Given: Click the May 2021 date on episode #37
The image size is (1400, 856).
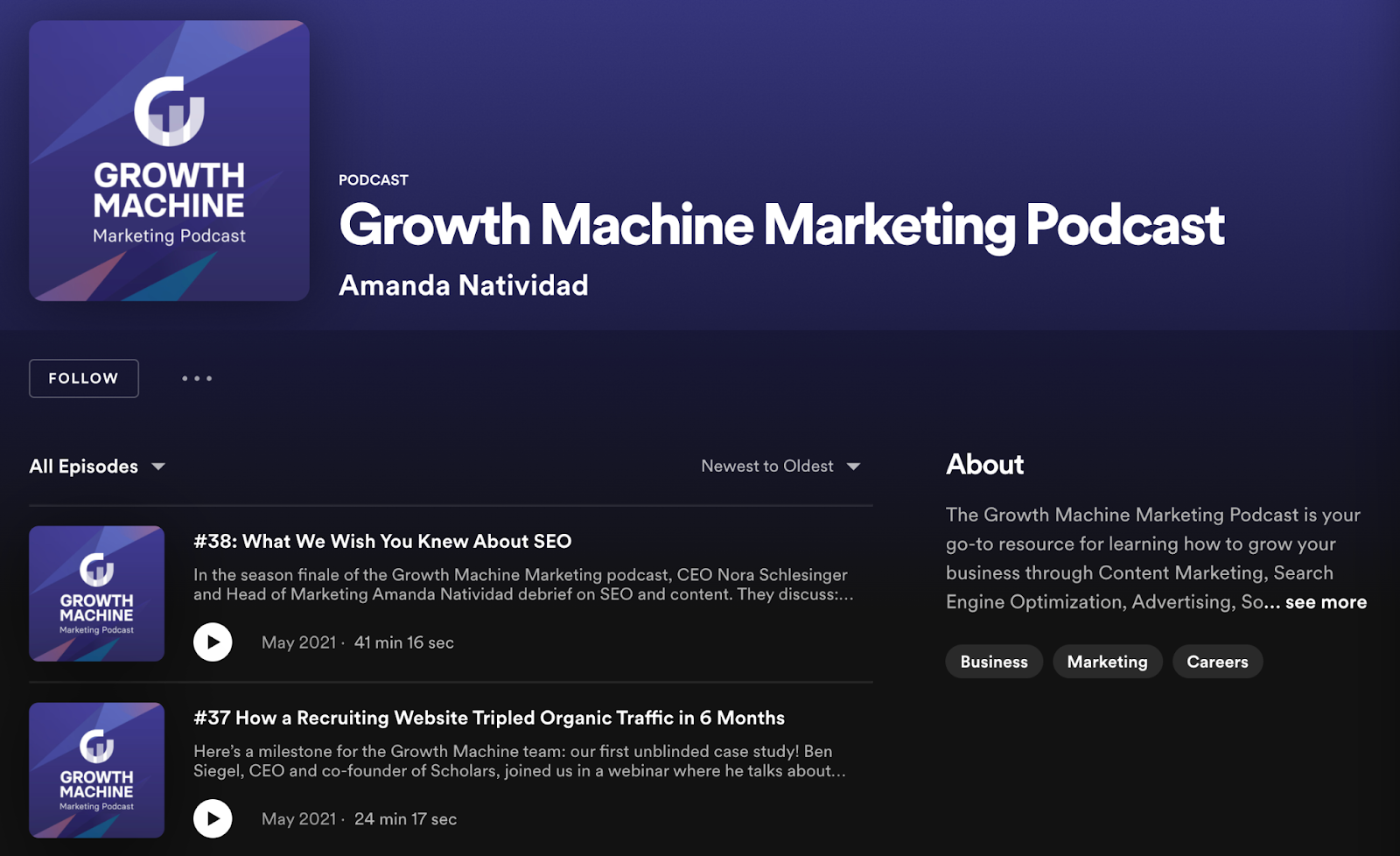Looking at the screenshot, I should (299, 820).
